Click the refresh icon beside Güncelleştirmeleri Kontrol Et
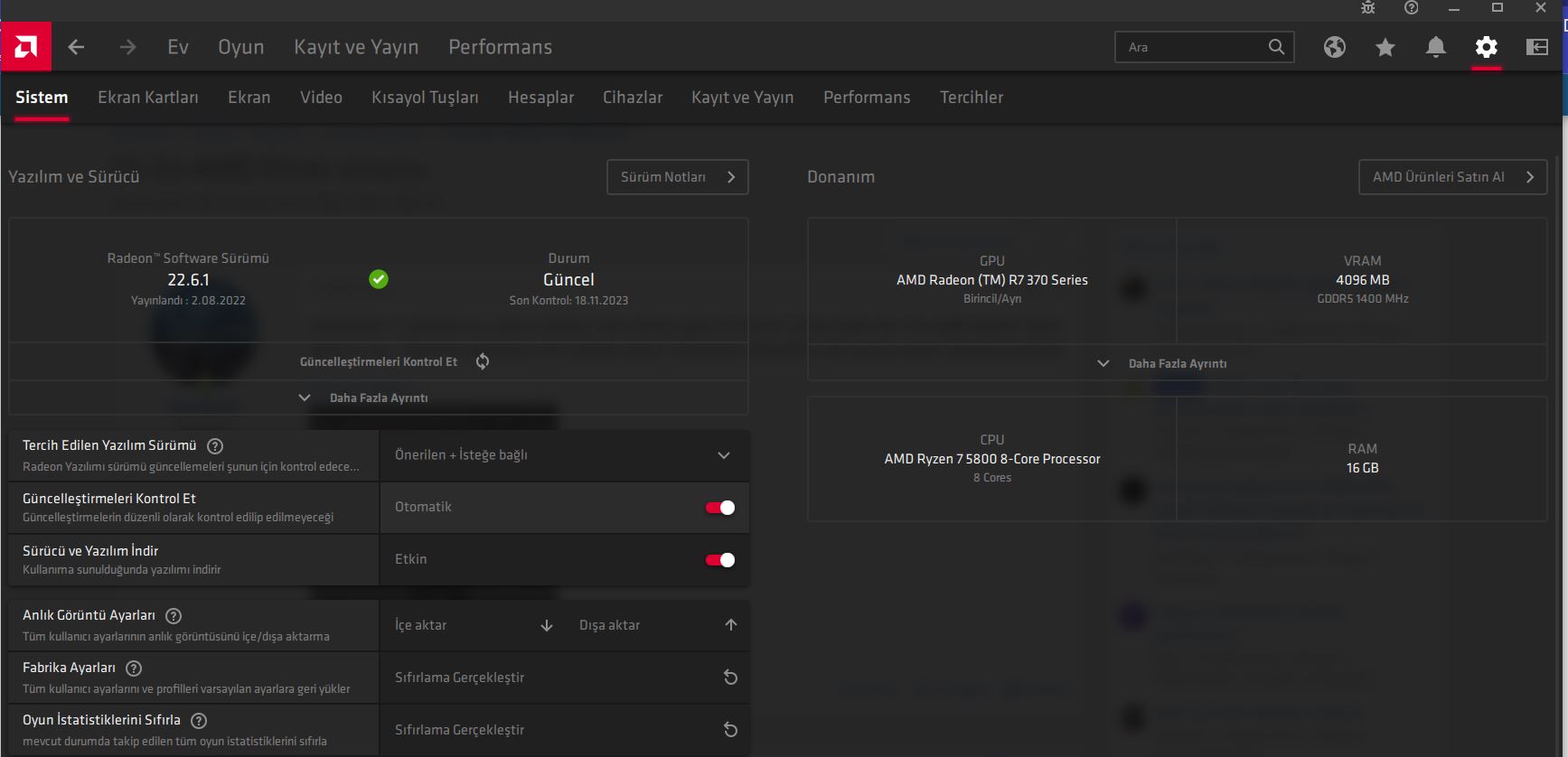This screenshot has width=1568, height=757. click(483, 361)
